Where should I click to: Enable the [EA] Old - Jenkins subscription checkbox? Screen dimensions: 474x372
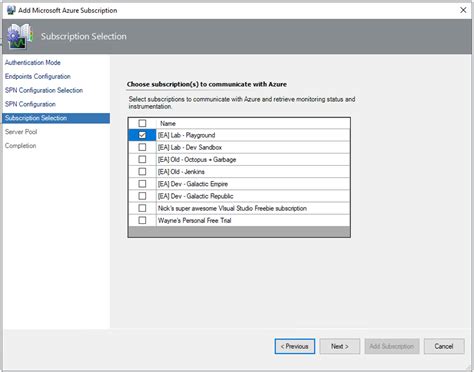pos(142,171)
